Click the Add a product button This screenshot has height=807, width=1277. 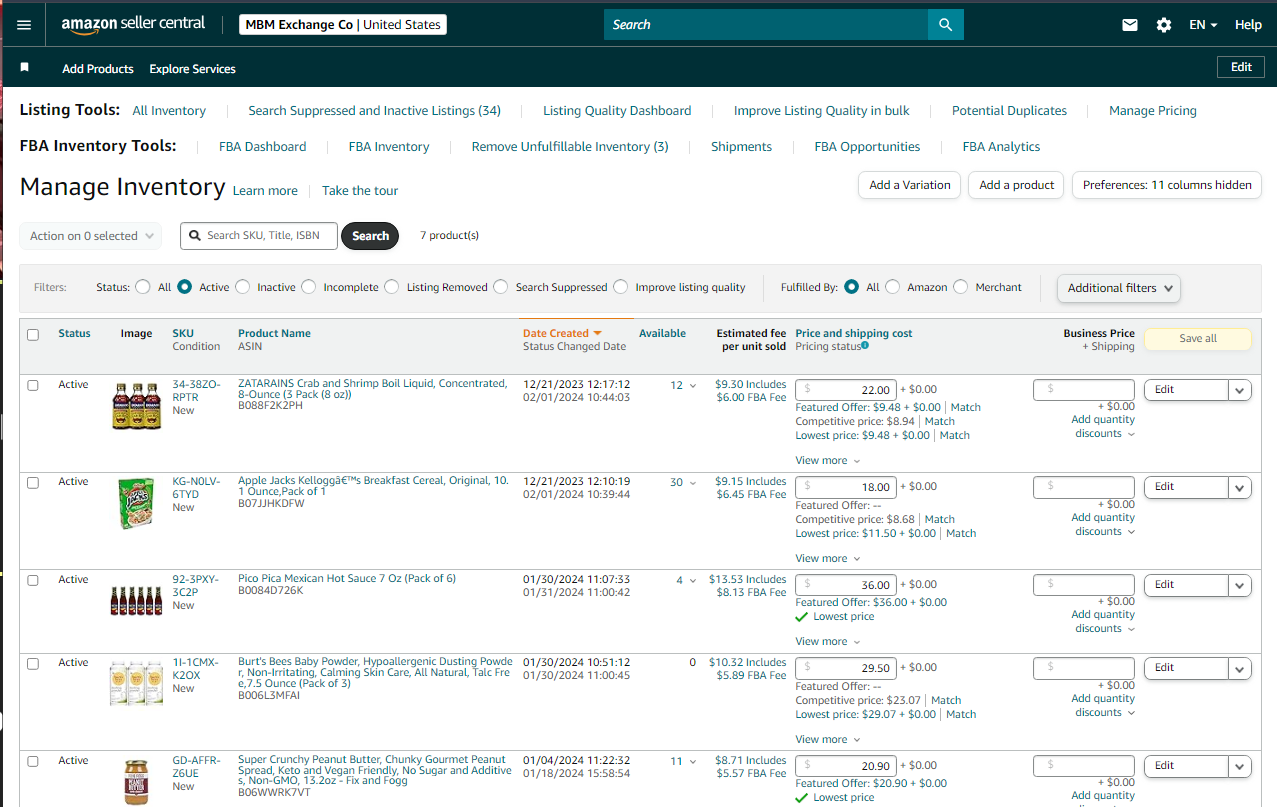tap(1017, 185)
